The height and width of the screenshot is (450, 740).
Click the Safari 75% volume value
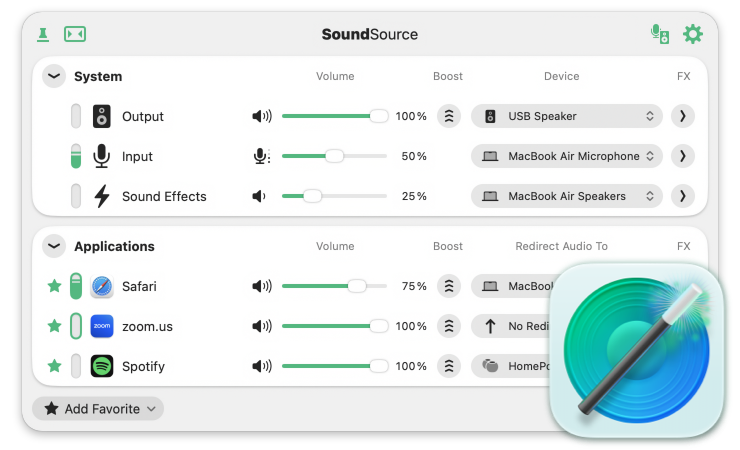coord(414,286)
